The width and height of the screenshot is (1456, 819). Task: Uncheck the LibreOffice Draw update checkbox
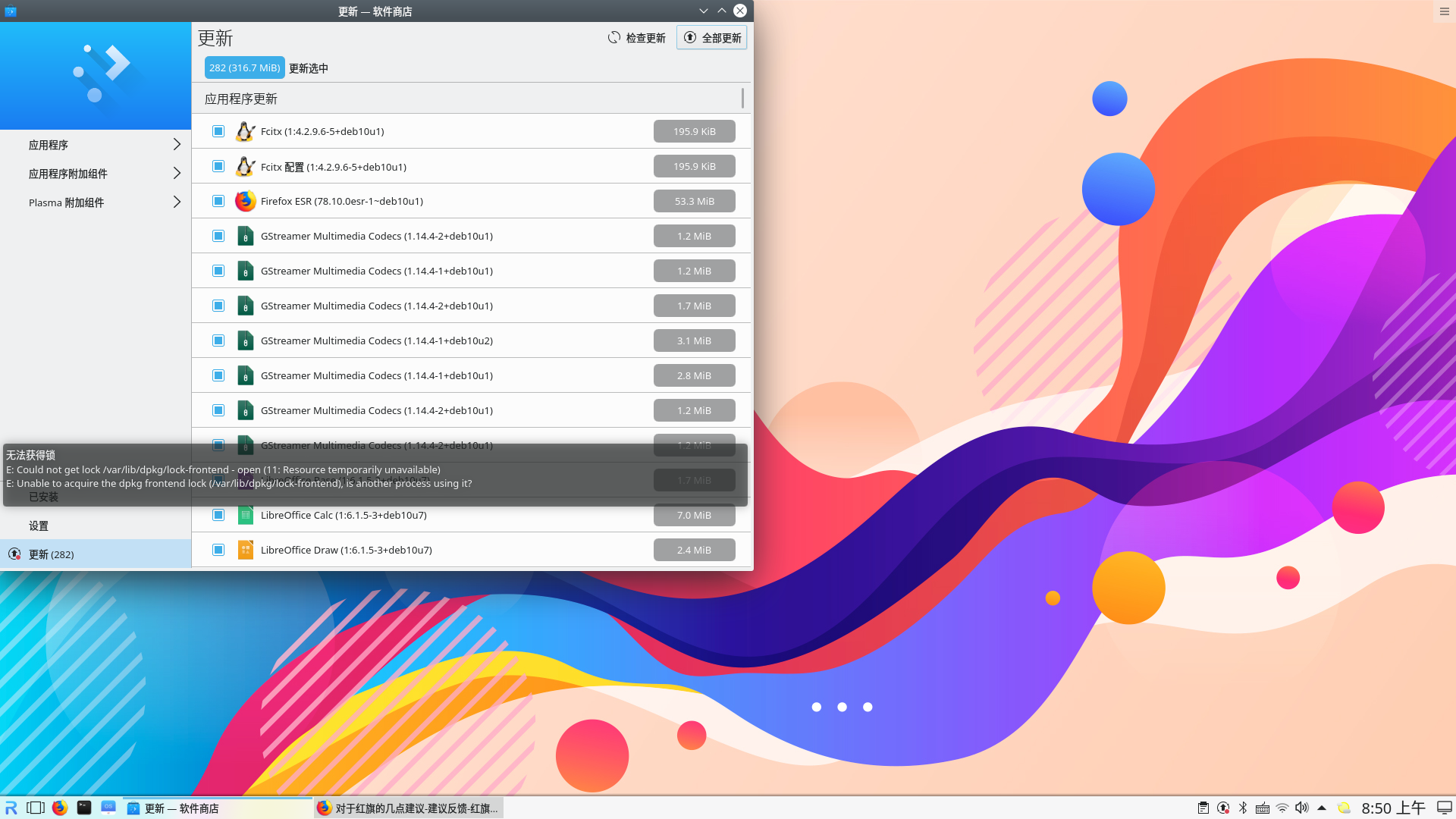pyautogui.click(x=218, y=550)
